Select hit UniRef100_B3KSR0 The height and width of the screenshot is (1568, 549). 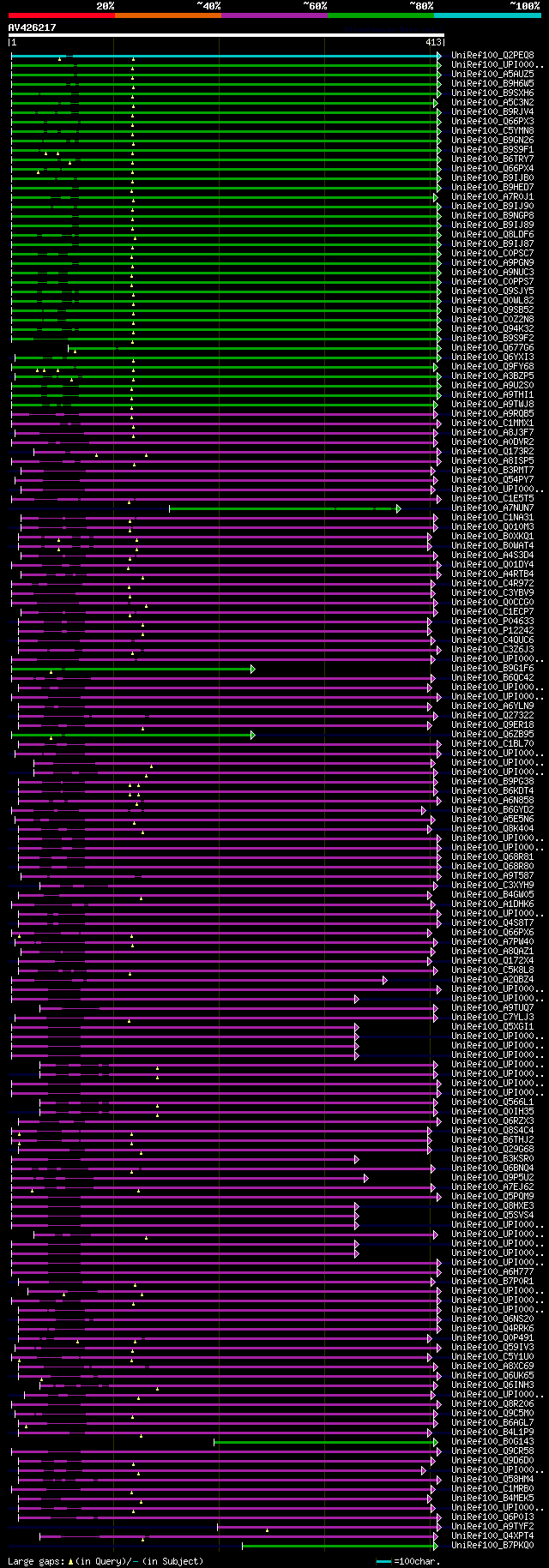[492, 1158]
